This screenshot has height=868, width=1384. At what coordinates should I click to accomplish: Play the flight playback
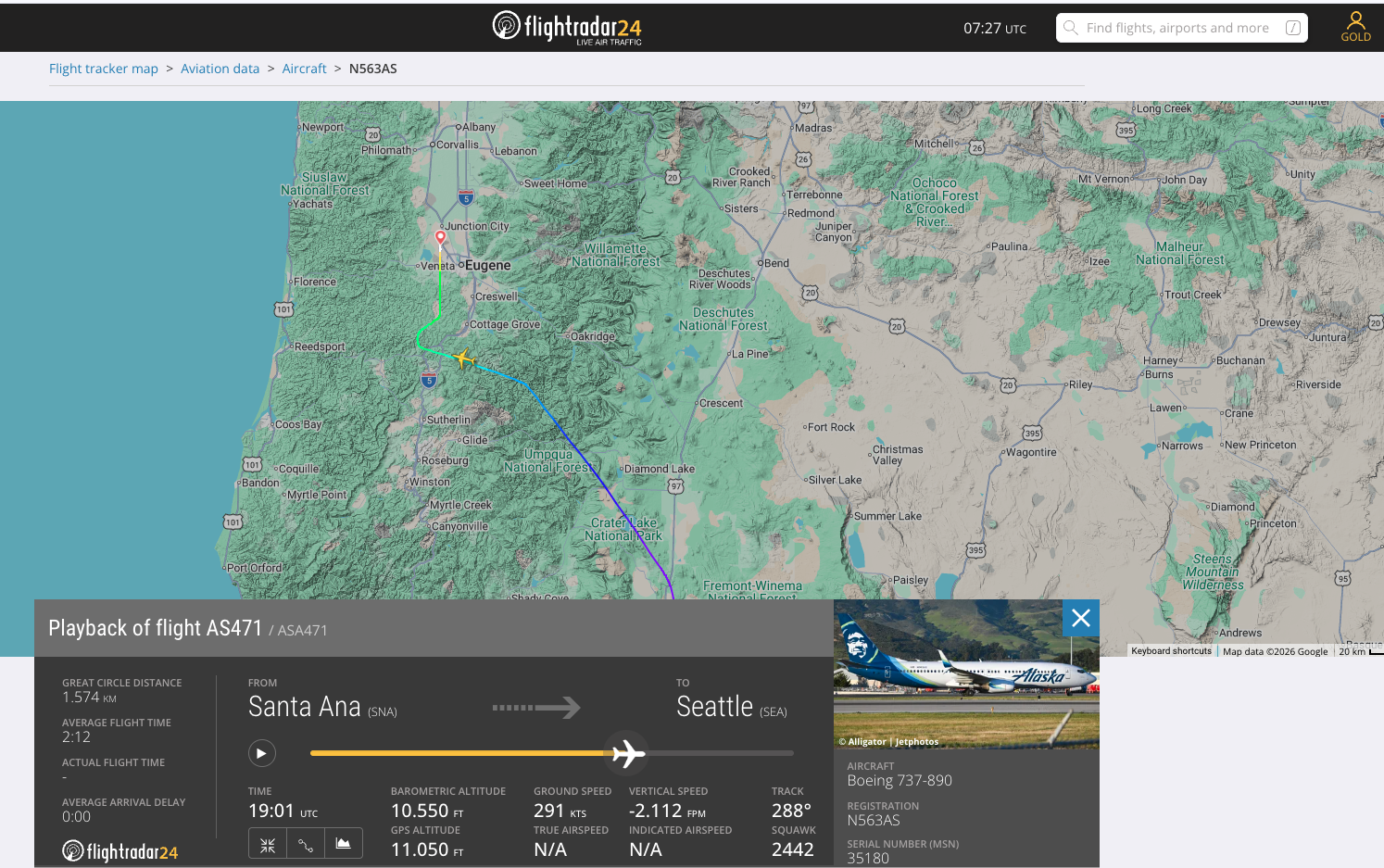(262, 753)
